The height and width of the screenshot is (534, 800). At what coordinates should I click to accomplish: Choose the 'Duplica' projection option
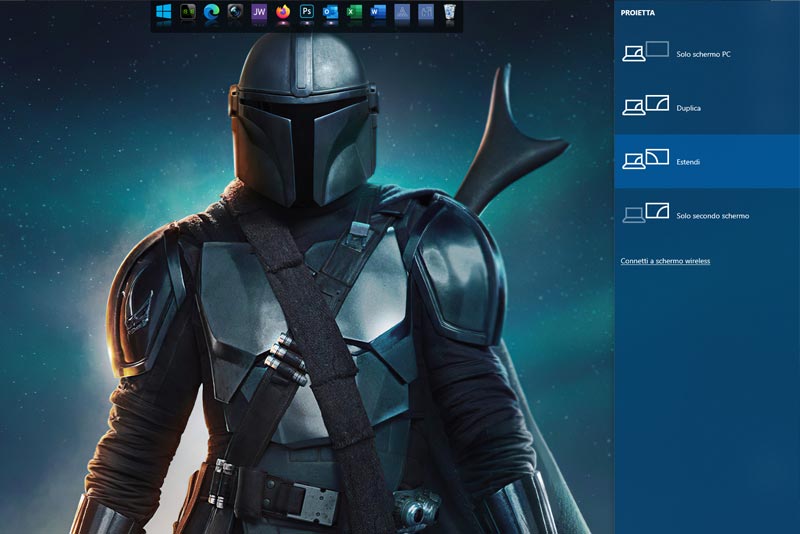point(707,108)
